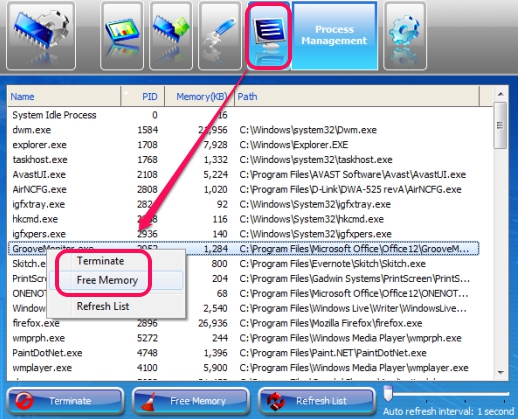Sort by Memory(KB) column header

click(x=200, y=97)
